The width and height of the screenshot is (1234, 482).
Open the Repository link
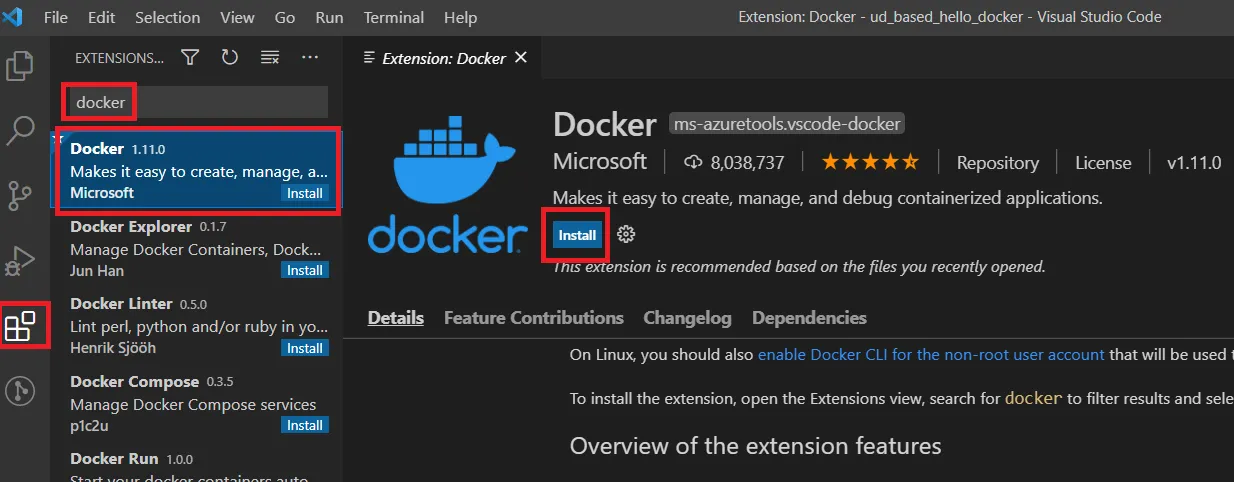click(x=997, y=162)
